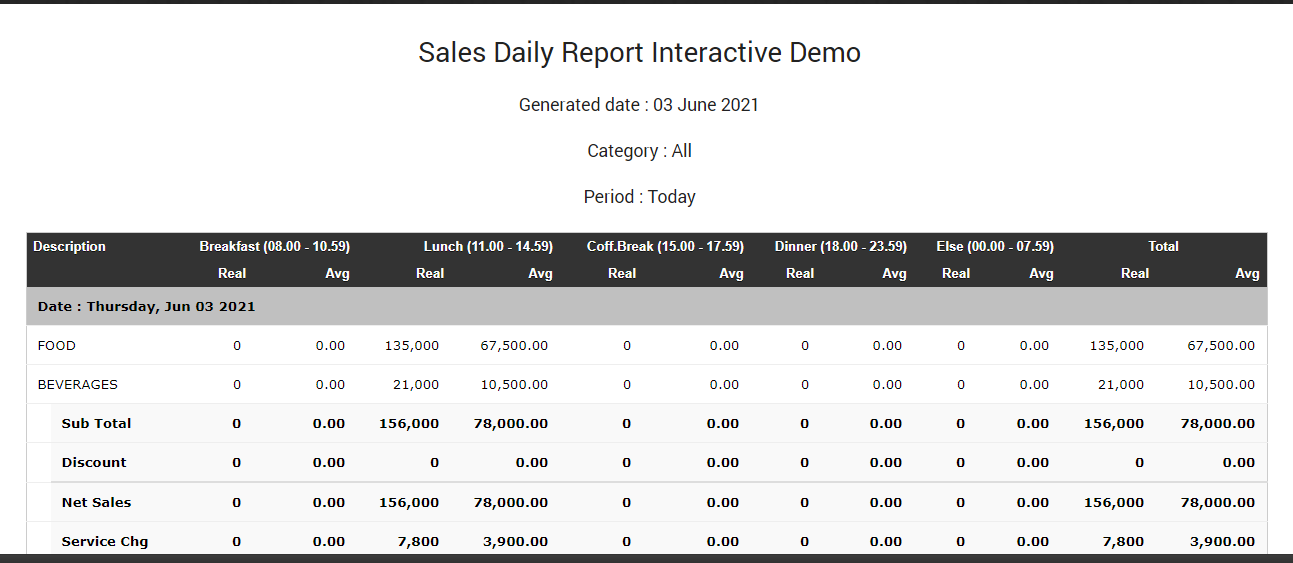The width and height of the screenshot is (1293, 563).
Task: Select the Dinner (18.00 - 23.59) header
Action: coord(840,247)
